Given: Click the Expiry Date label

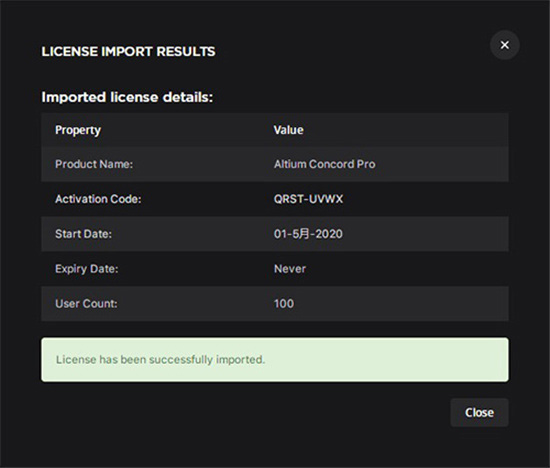Looking at the screenshot, I should point(87,269).
